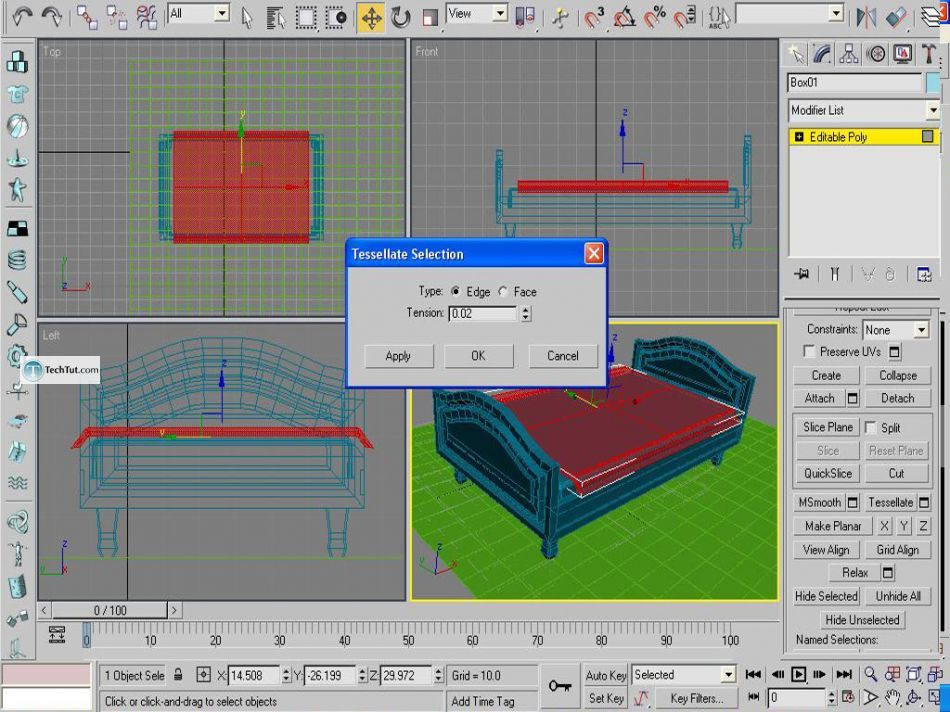
Task: Click the Selection Lock padlock icon
Action: (178, 674)
